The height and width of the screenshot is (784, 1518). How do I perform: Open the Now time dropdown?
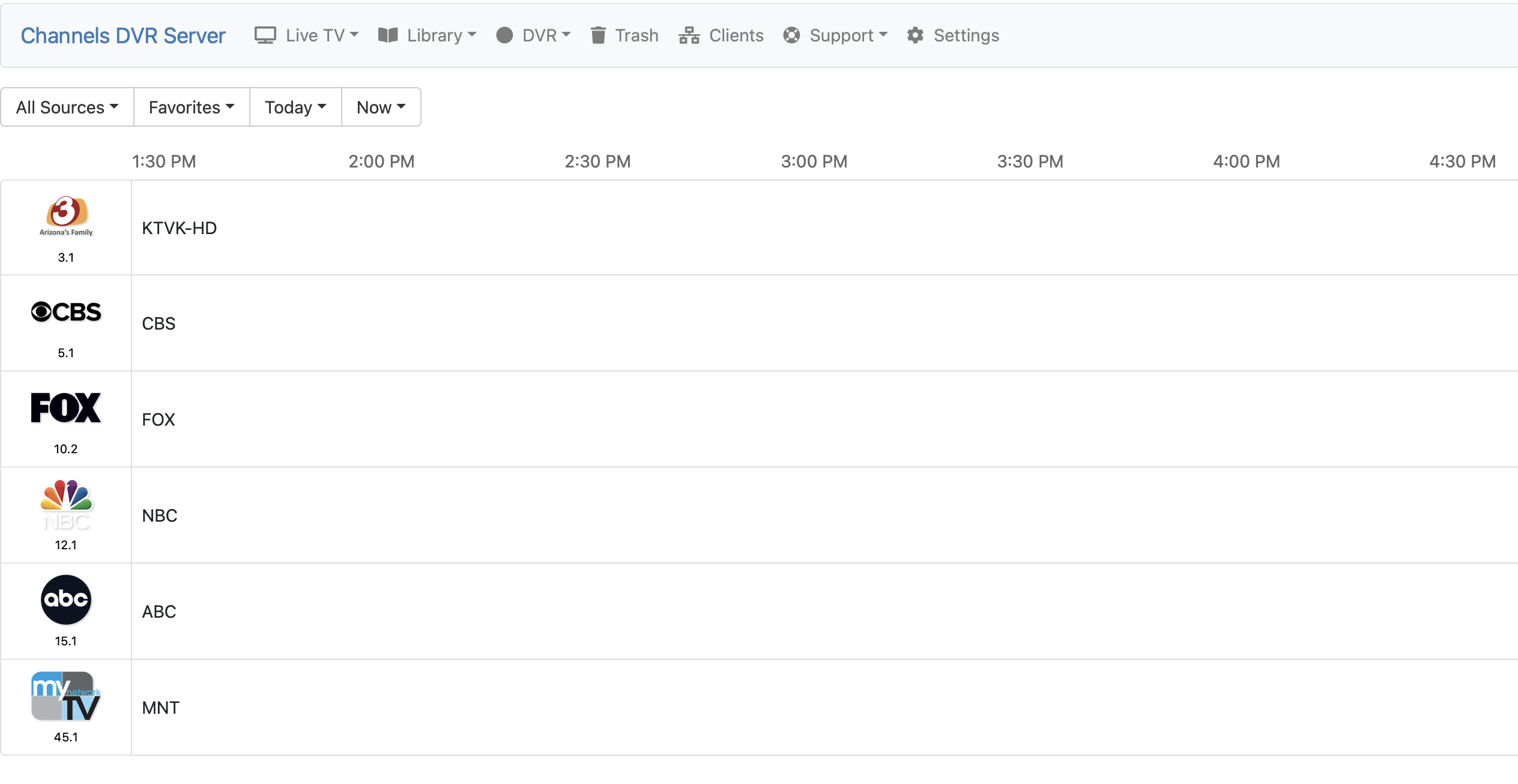click(x=381, y=107)
